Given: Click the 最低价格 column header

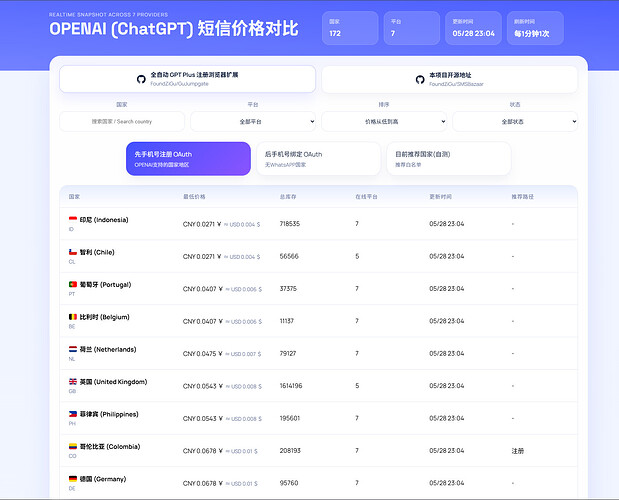Looking at the screenshot, I should click(x=194, y=197).
